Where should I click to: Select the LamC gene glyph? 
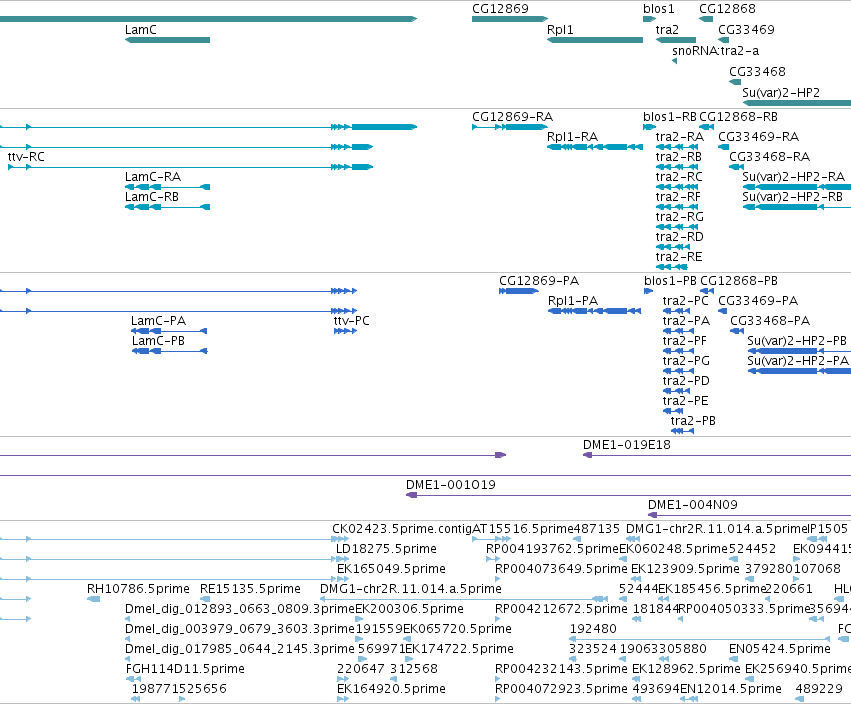[x=167, y=40]
